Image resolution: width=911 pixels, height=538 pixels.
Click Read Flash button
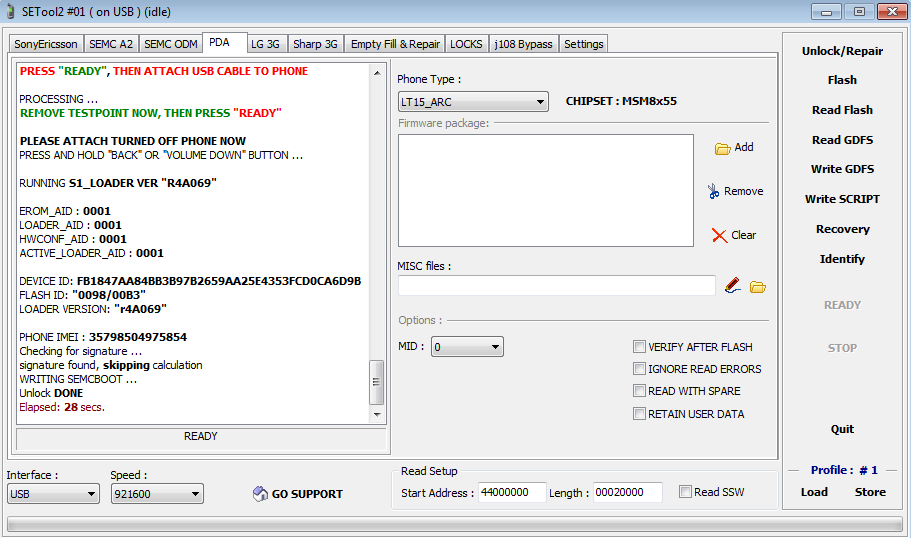[842, 110]
